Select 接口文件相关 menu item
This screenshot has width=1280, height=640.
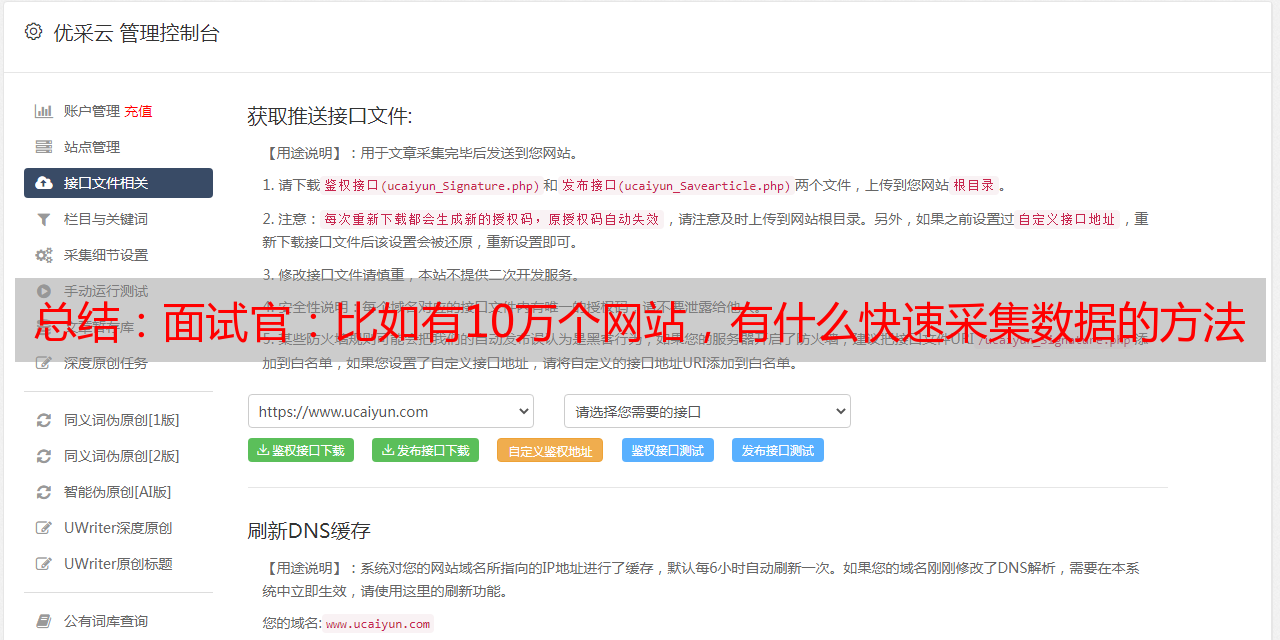(118, 183)
